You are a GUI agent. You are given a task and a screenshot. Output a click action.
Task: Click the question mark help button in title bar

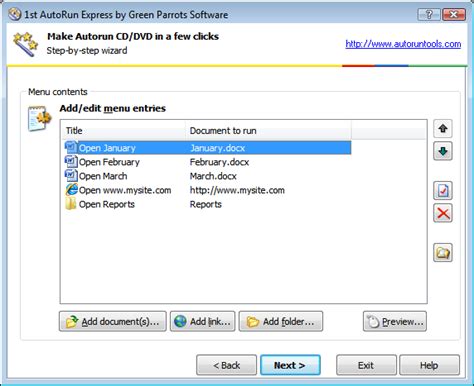click(429, 14)
